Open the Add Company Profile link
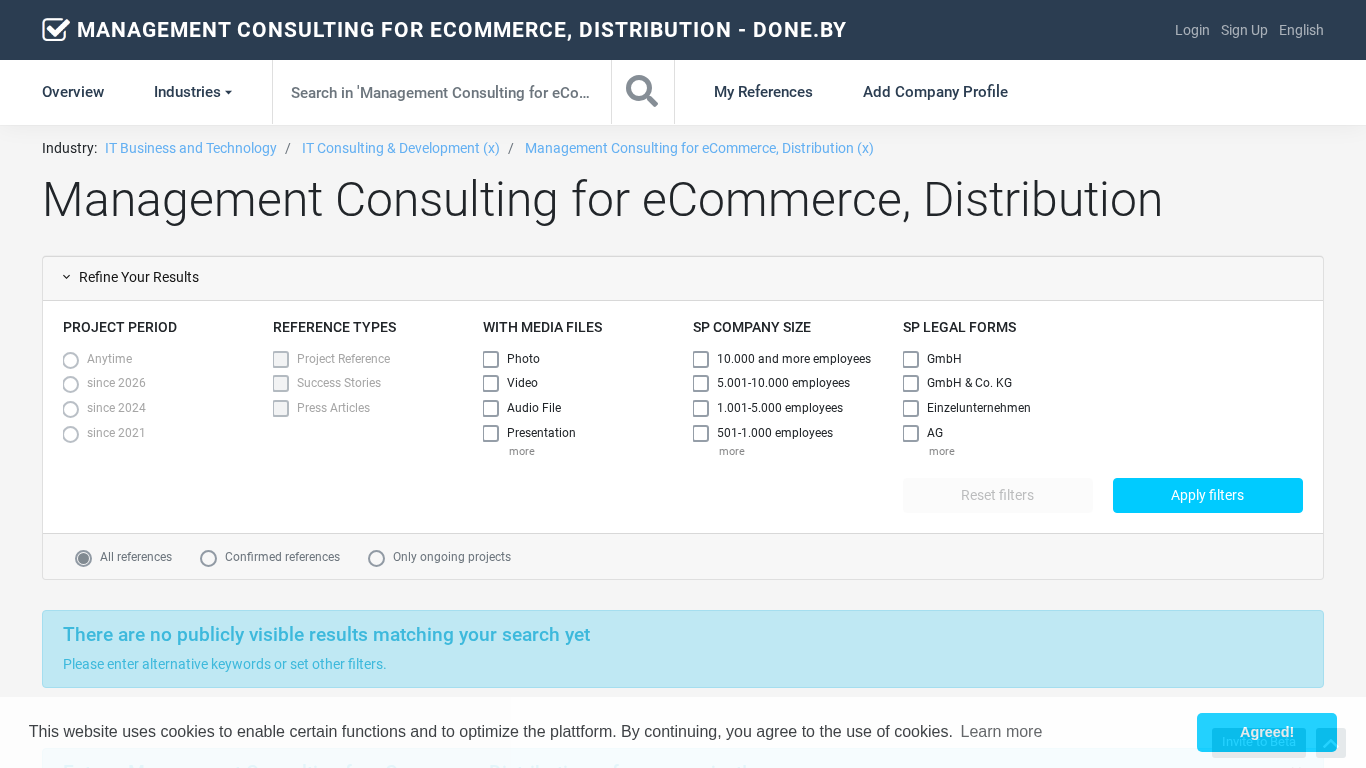 tap(935, 92)
